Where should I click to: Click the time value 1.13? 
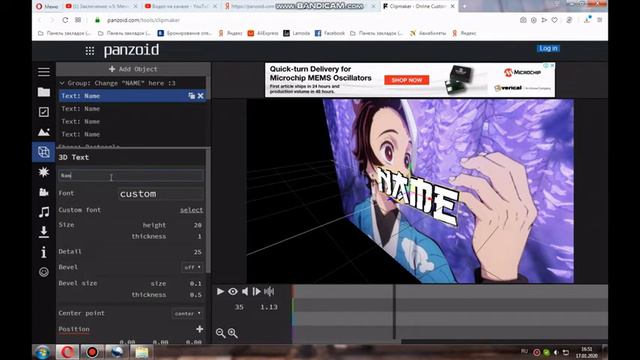pos(269,307)
